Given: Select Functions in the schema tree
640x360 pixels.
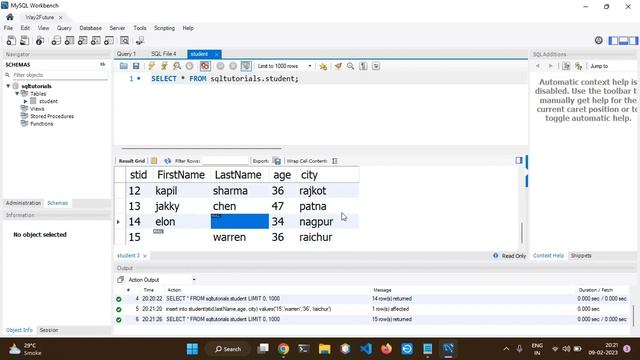Looking at the screenshot, I should [x=42, y=124].
